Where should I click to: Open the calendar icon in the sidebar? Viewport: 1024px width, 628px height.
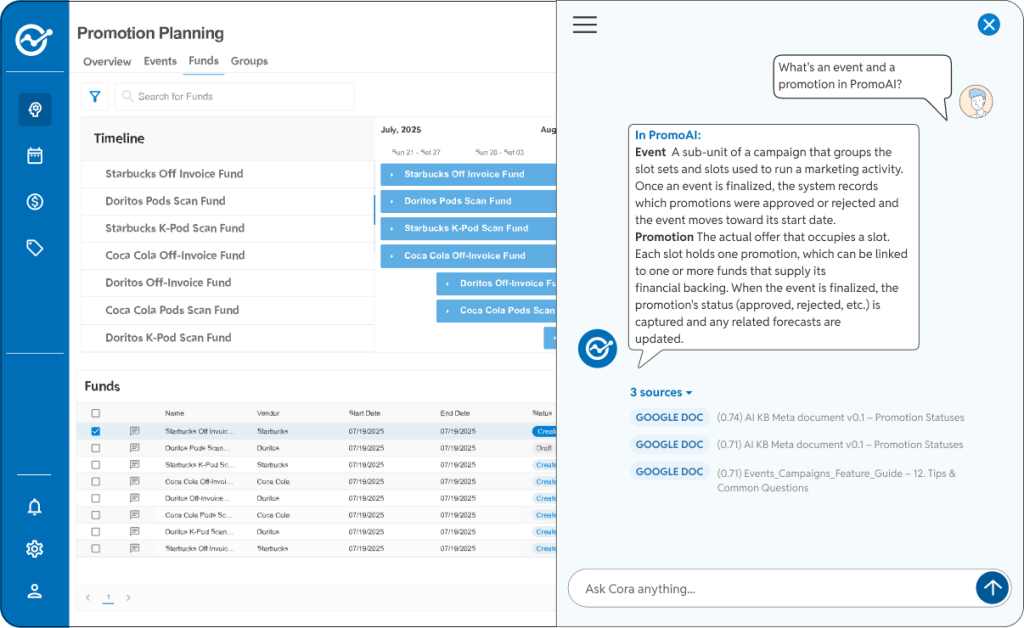click(35, 155)
